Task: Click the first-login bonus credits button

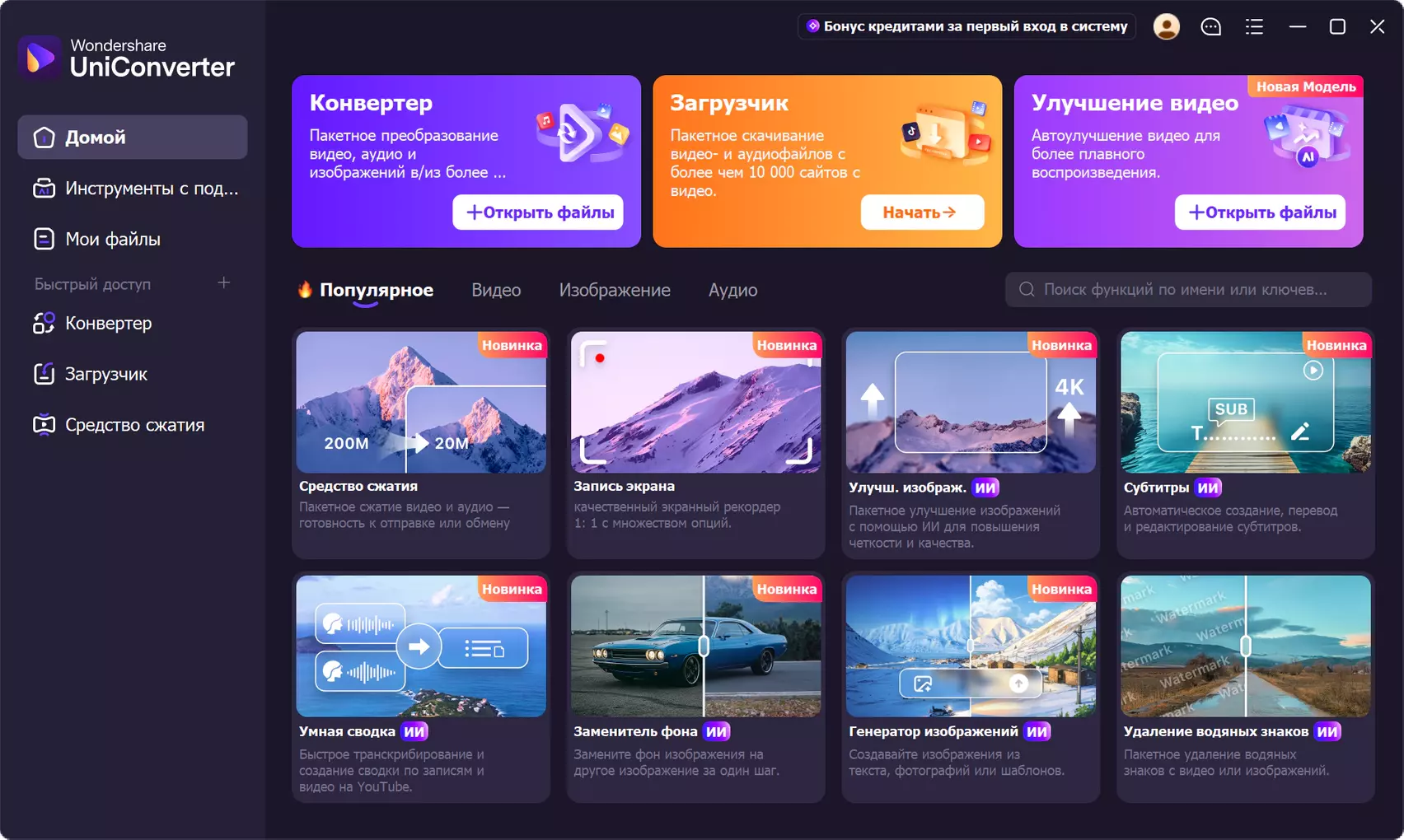Action: coord(967,26)
